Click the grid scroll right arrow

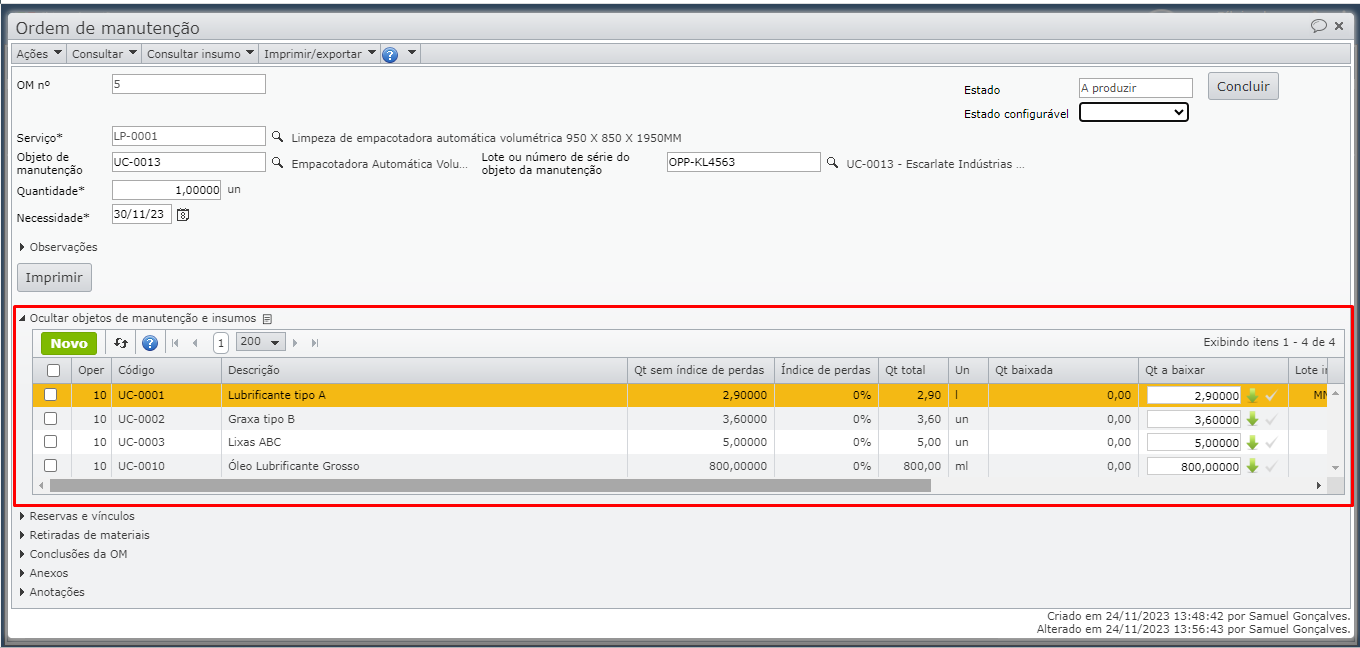(1319, 485)
